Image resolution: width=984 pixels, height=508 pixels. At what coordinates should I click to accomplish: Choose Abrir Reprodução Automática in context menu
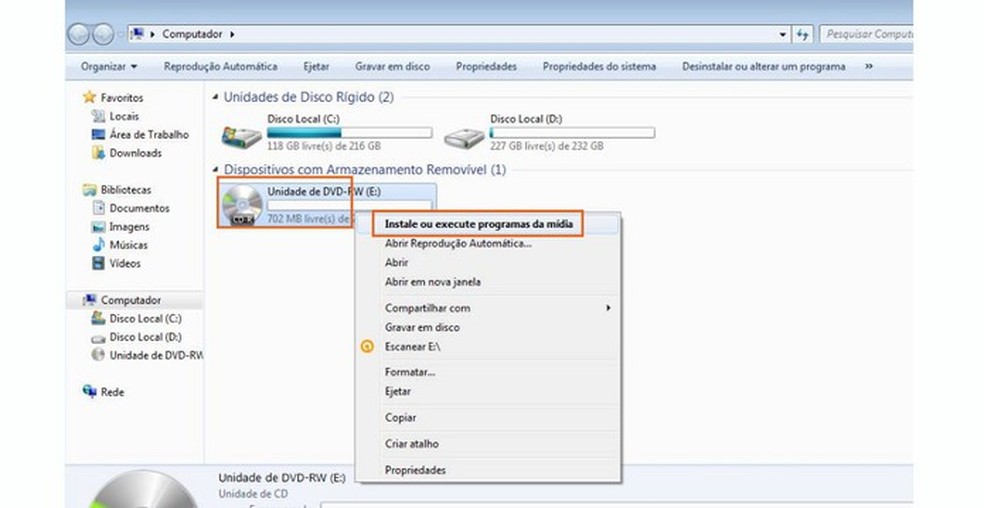pyautogui.click(x=457, y=244)
